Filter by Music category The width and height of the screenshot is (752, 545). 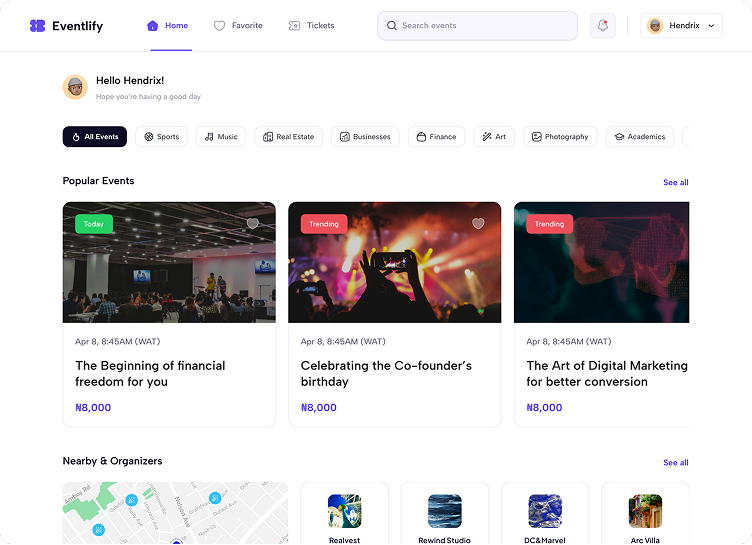(x=221, y=137)
